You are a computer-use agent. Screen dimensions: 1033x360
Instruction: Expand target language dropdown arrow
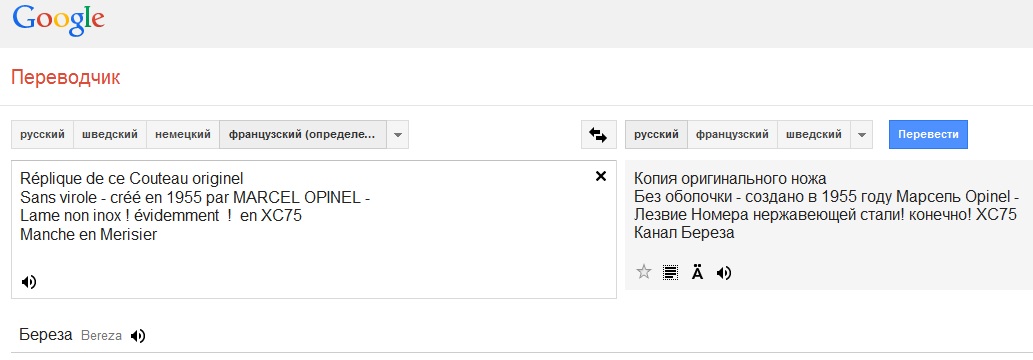click(x=862, y=135)
